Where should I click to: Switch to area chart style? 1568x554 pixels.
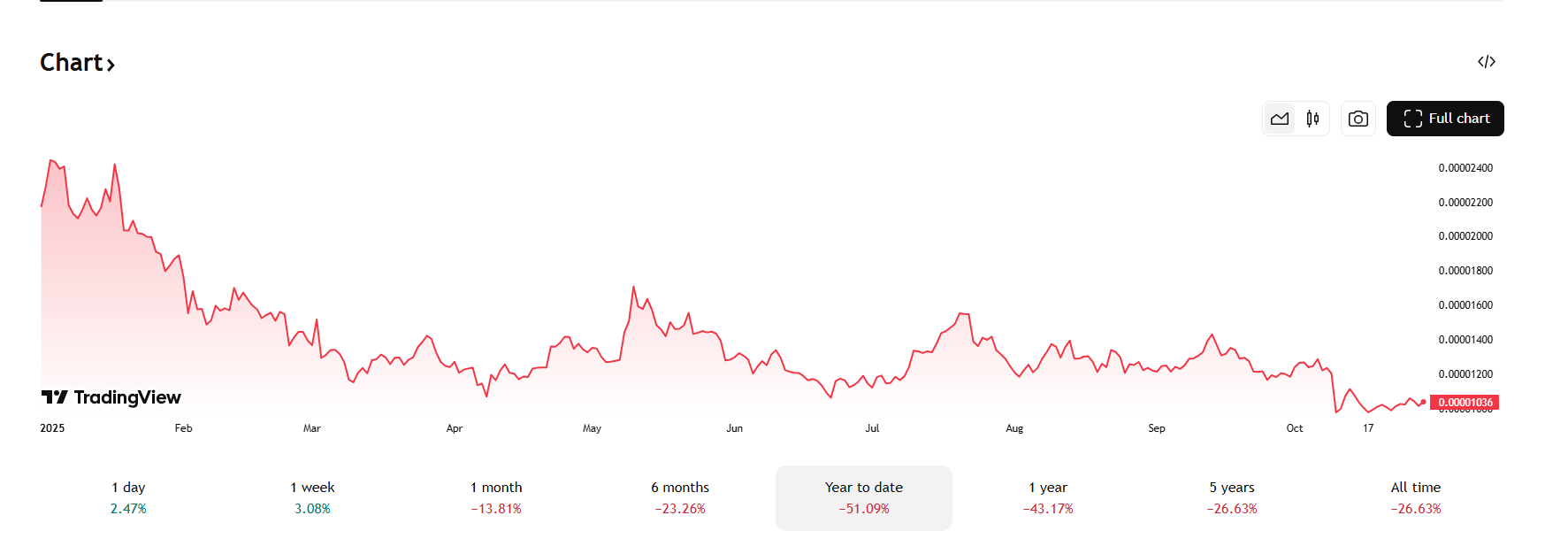(x=1279, y=119)
